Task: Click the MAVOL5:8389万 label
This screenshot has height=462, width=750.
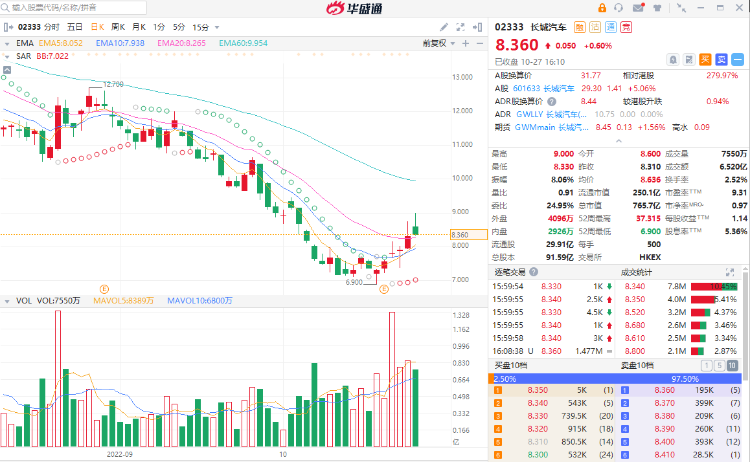Action: click(x=123, y=301)
